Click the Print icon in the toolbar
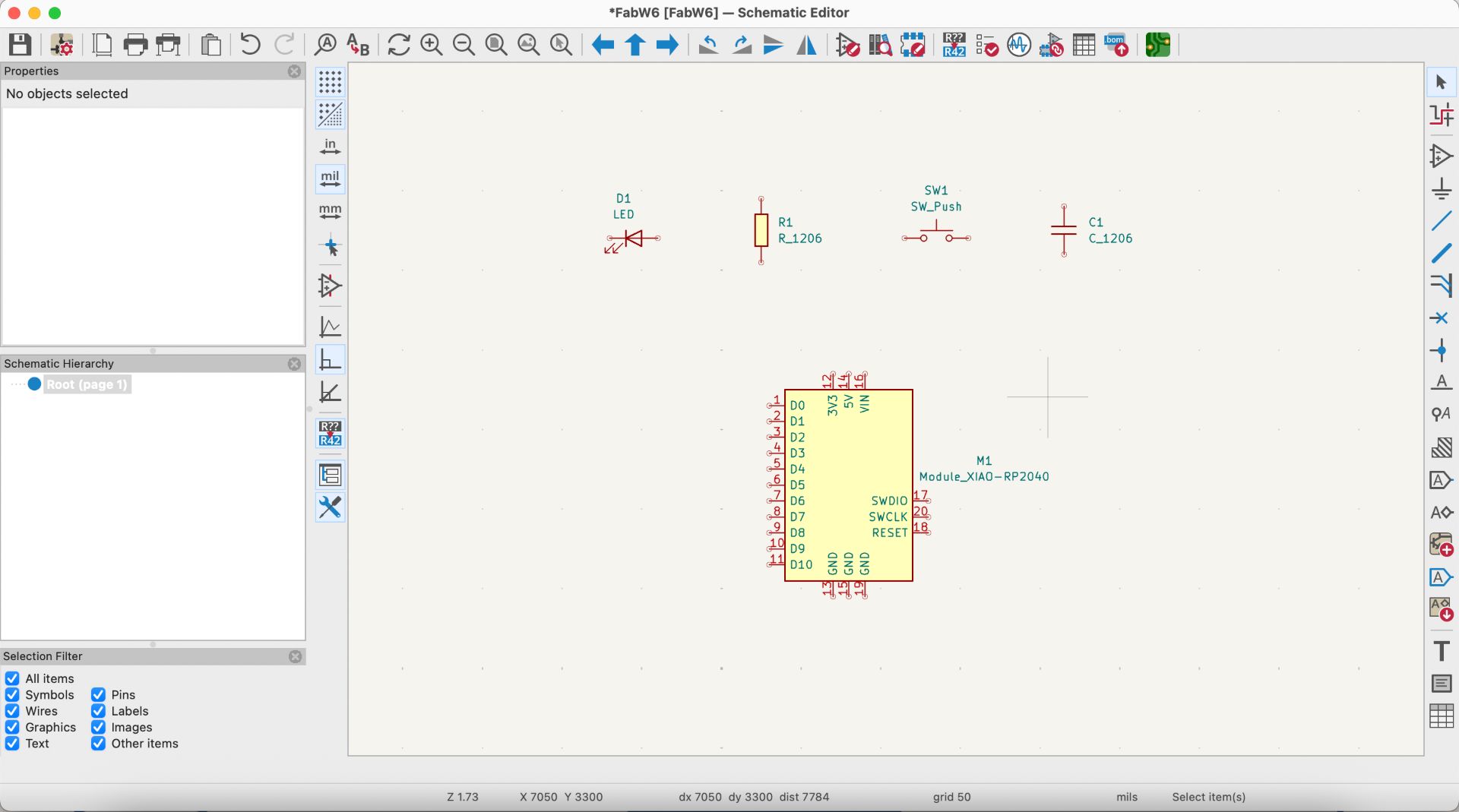Screen dimensions: 1459x812 coord(135,45)
